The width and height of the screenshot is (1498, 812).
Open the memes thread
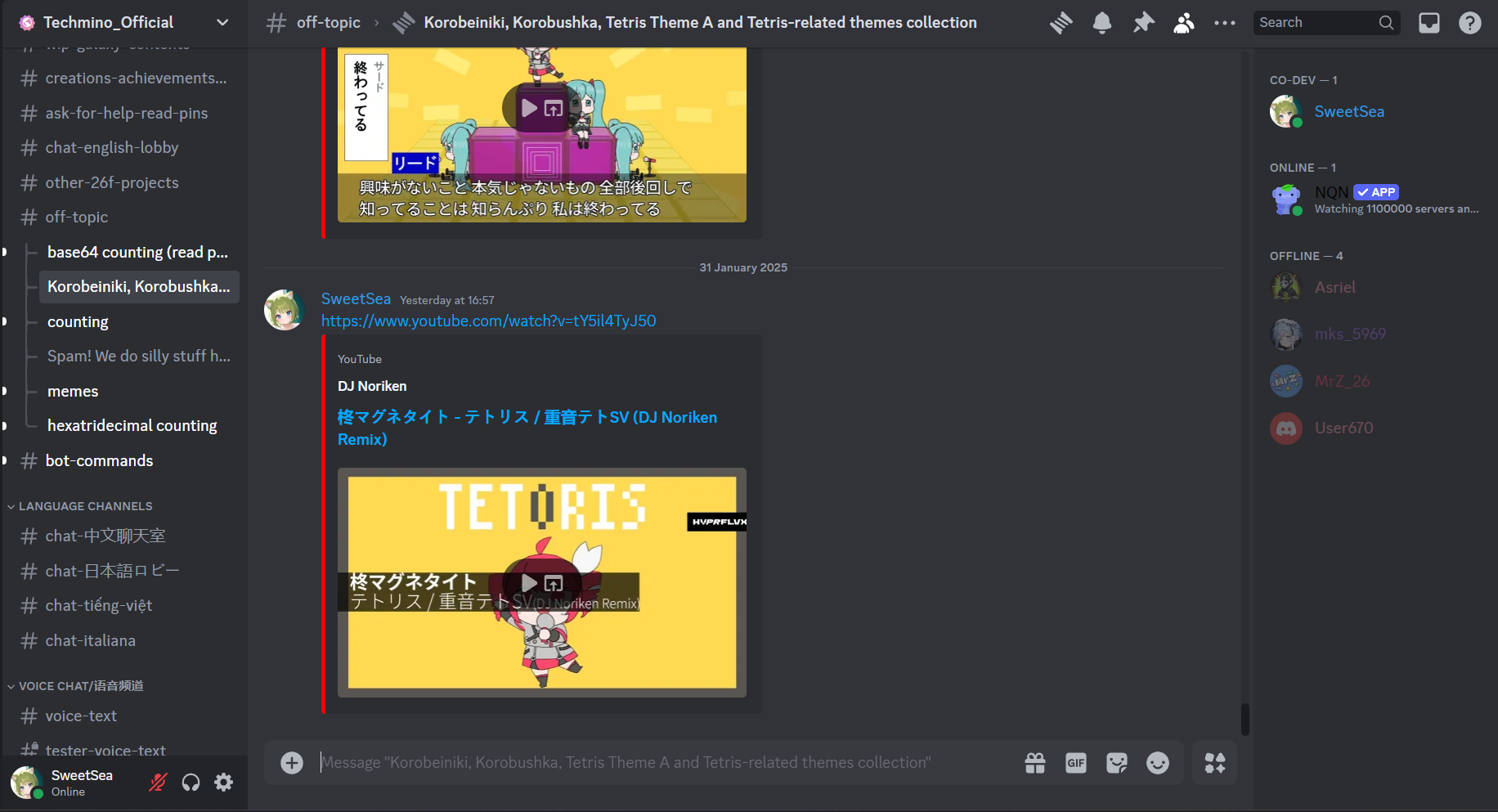[x=137, y=391]
